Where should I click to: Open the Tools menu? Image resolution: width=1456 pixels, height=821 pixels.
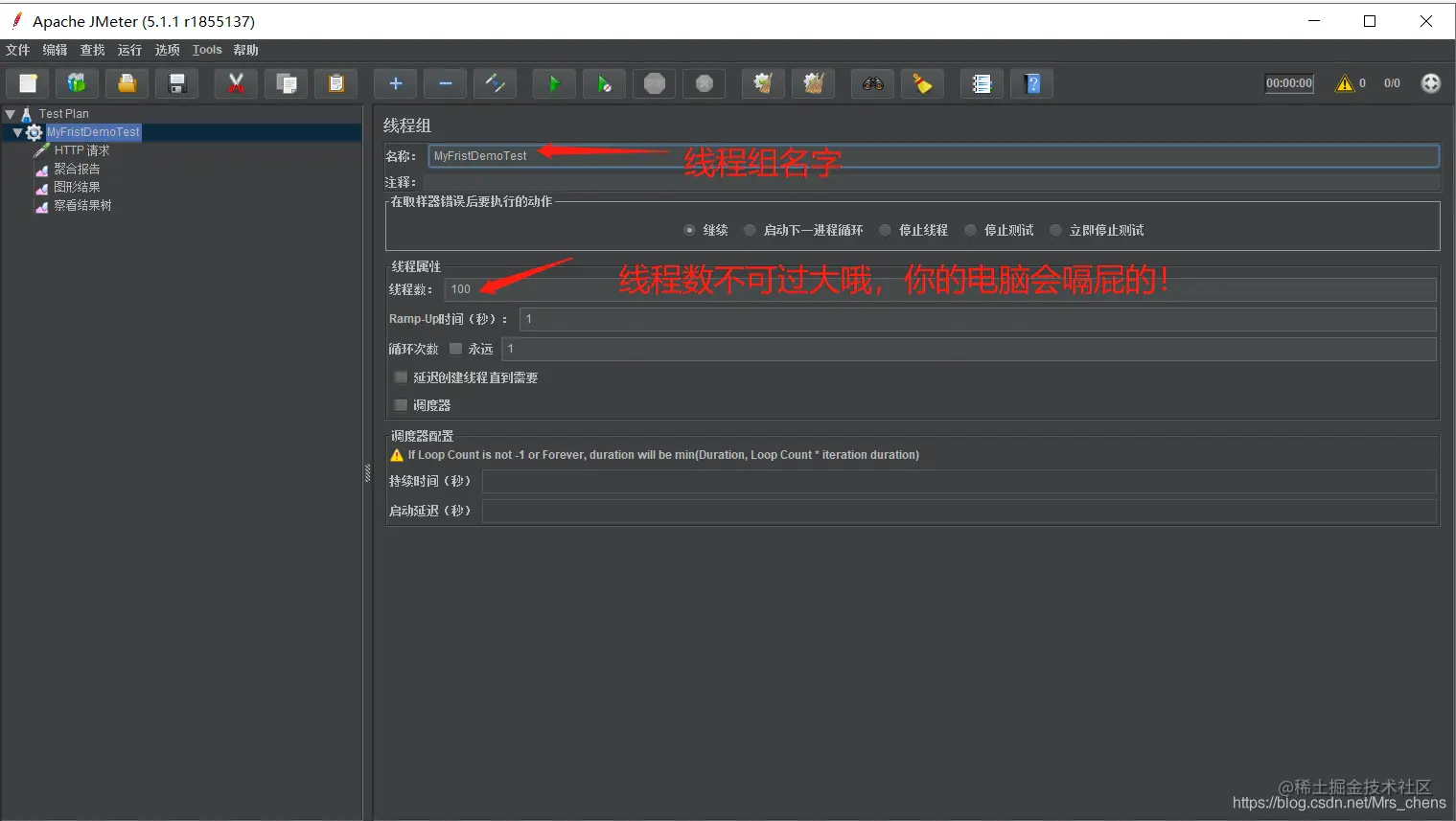pyautogui.click(x=207, y=50)
